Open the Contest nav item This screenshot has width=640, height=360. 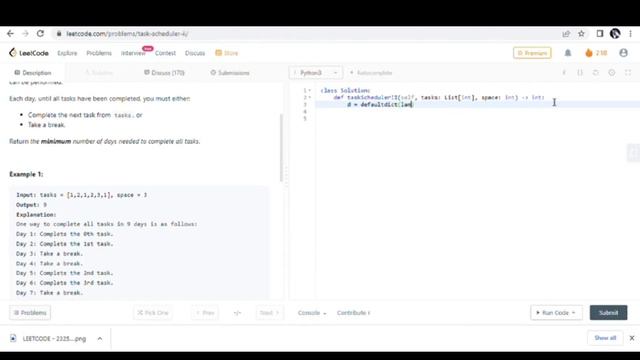pos(165,53)
